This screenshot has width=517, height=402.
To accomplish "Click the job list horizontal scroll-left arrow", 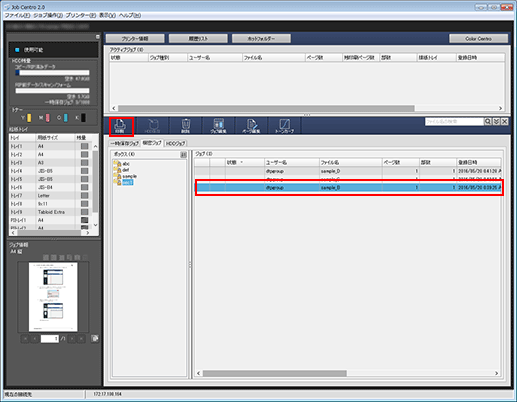I will click(x=198, y=373).
